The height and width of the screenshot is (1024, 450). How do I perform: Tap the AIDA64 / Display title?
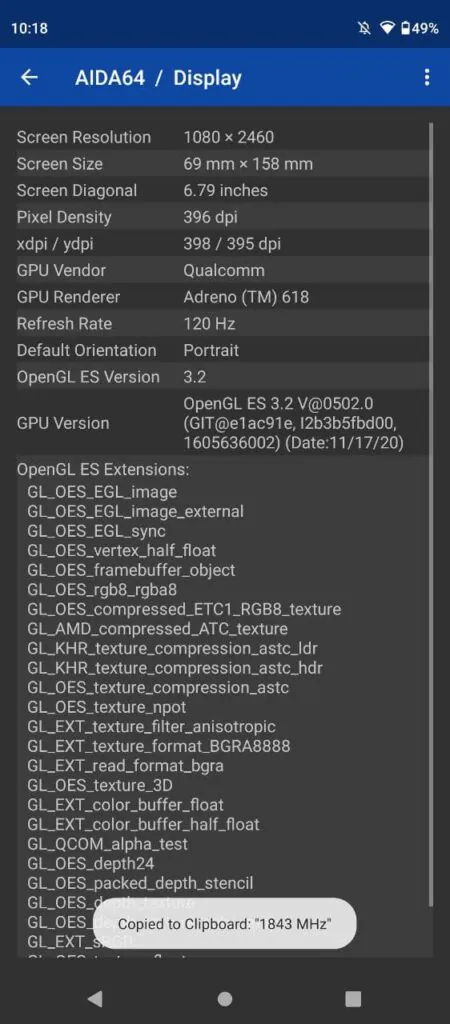(158, 78)
